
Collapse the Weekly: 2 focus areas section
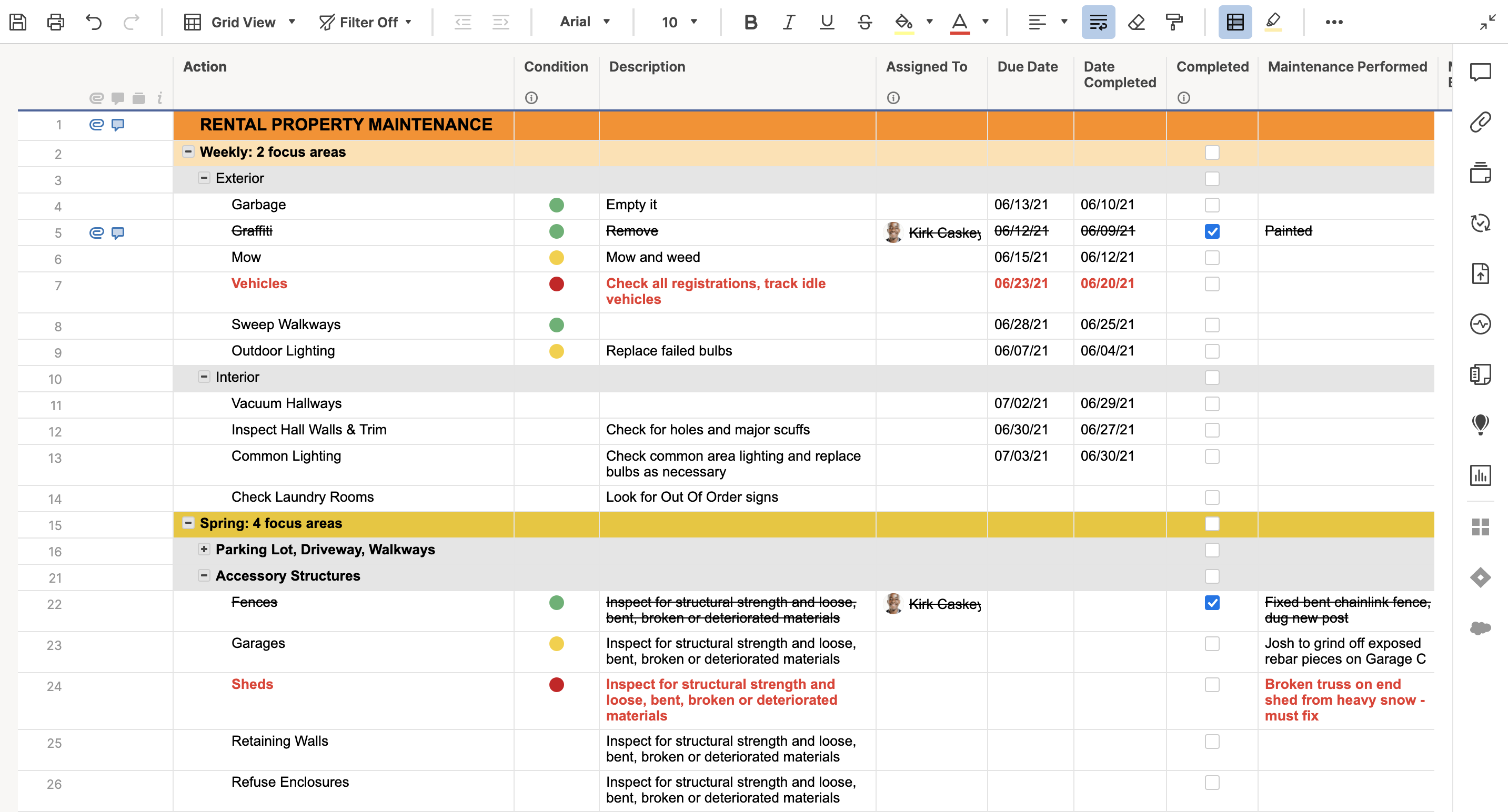(x=188, y=152)
